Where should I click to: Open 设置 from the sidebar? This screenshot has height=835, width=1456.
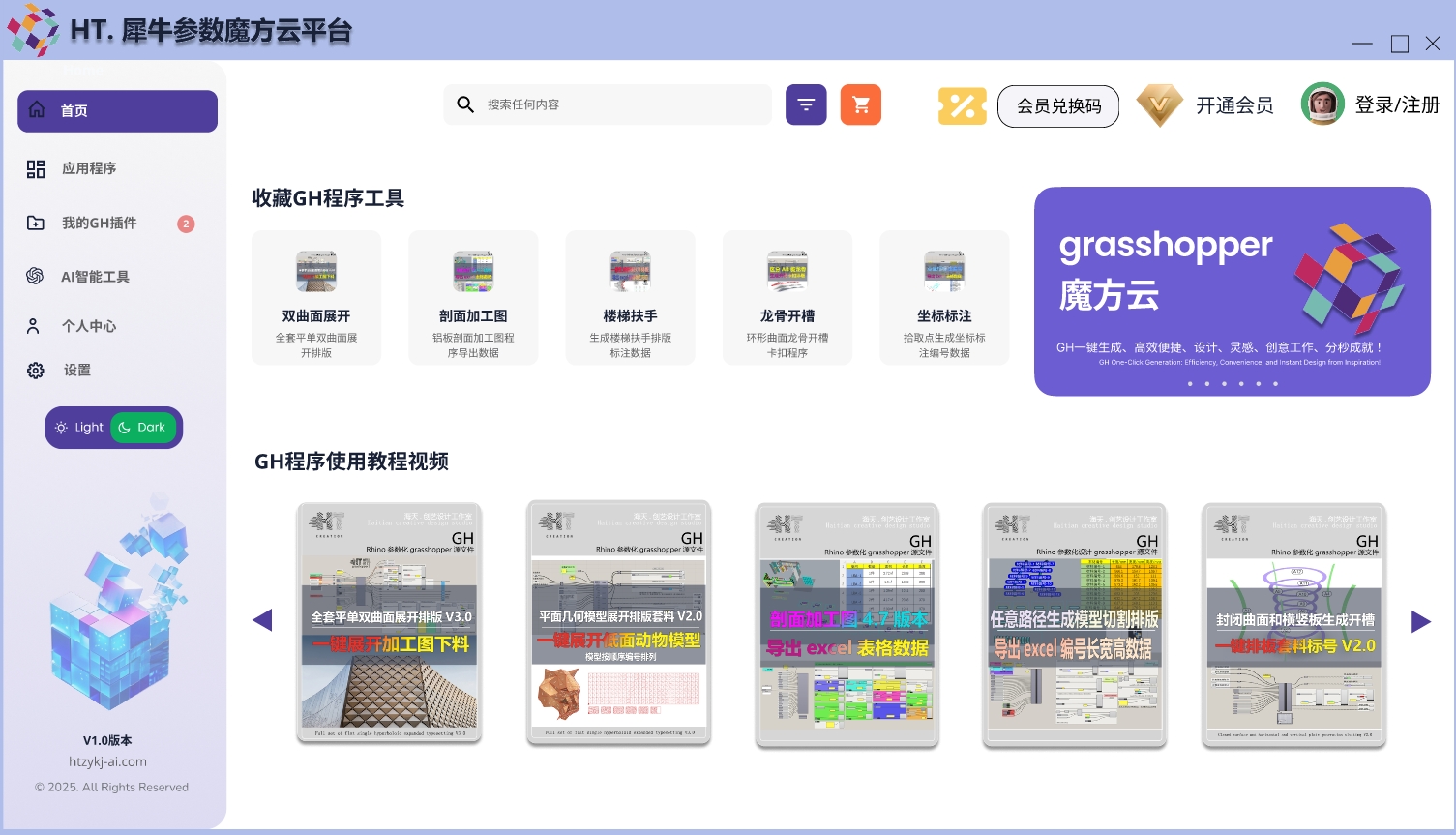point(76,371)
